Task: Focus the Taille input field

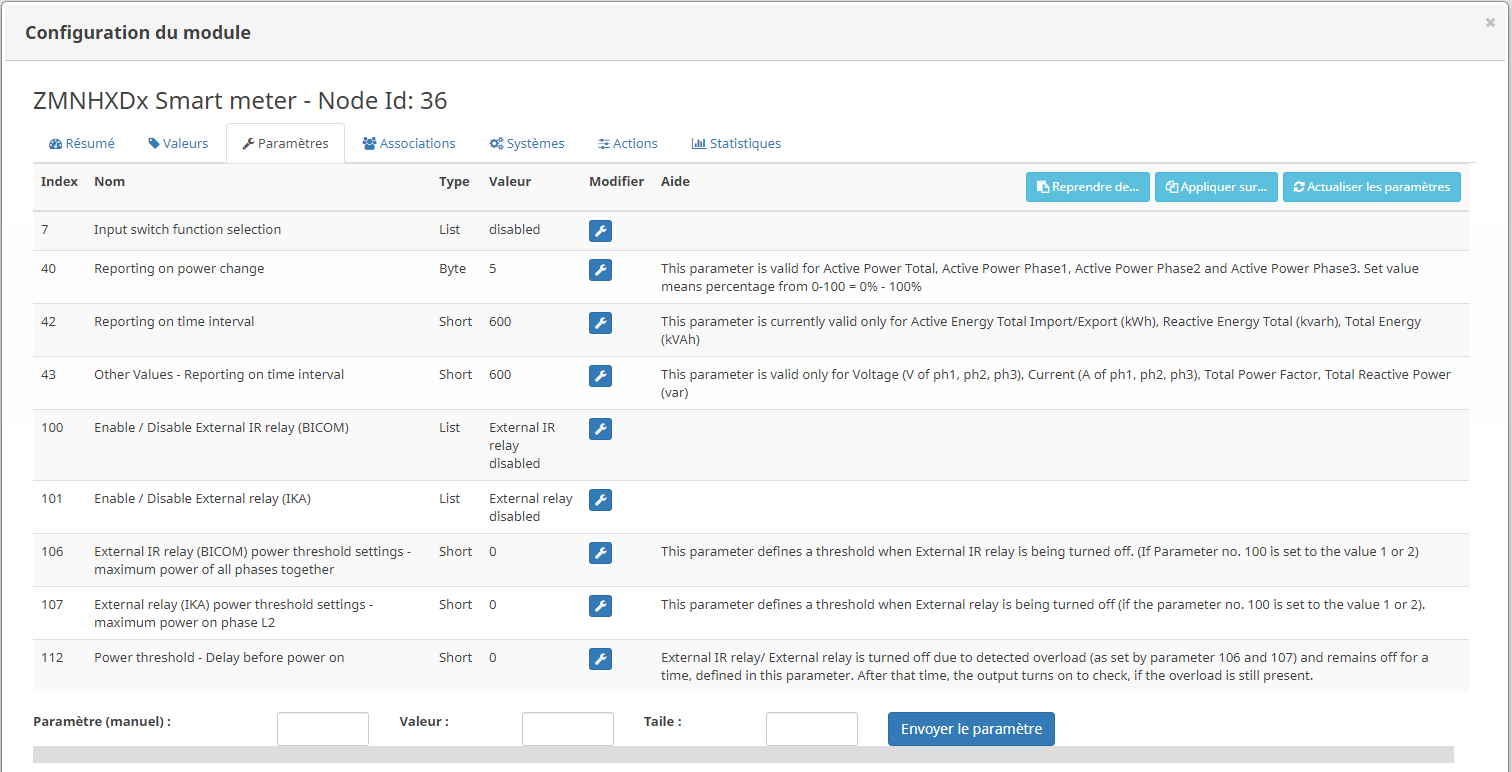Action: pyautogui.click(x=812, y=729)
